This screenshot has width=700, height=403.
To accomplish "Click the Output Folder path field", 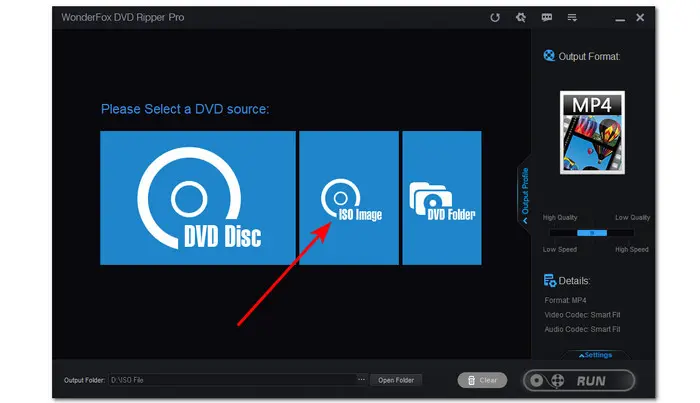I will [232, 380].
